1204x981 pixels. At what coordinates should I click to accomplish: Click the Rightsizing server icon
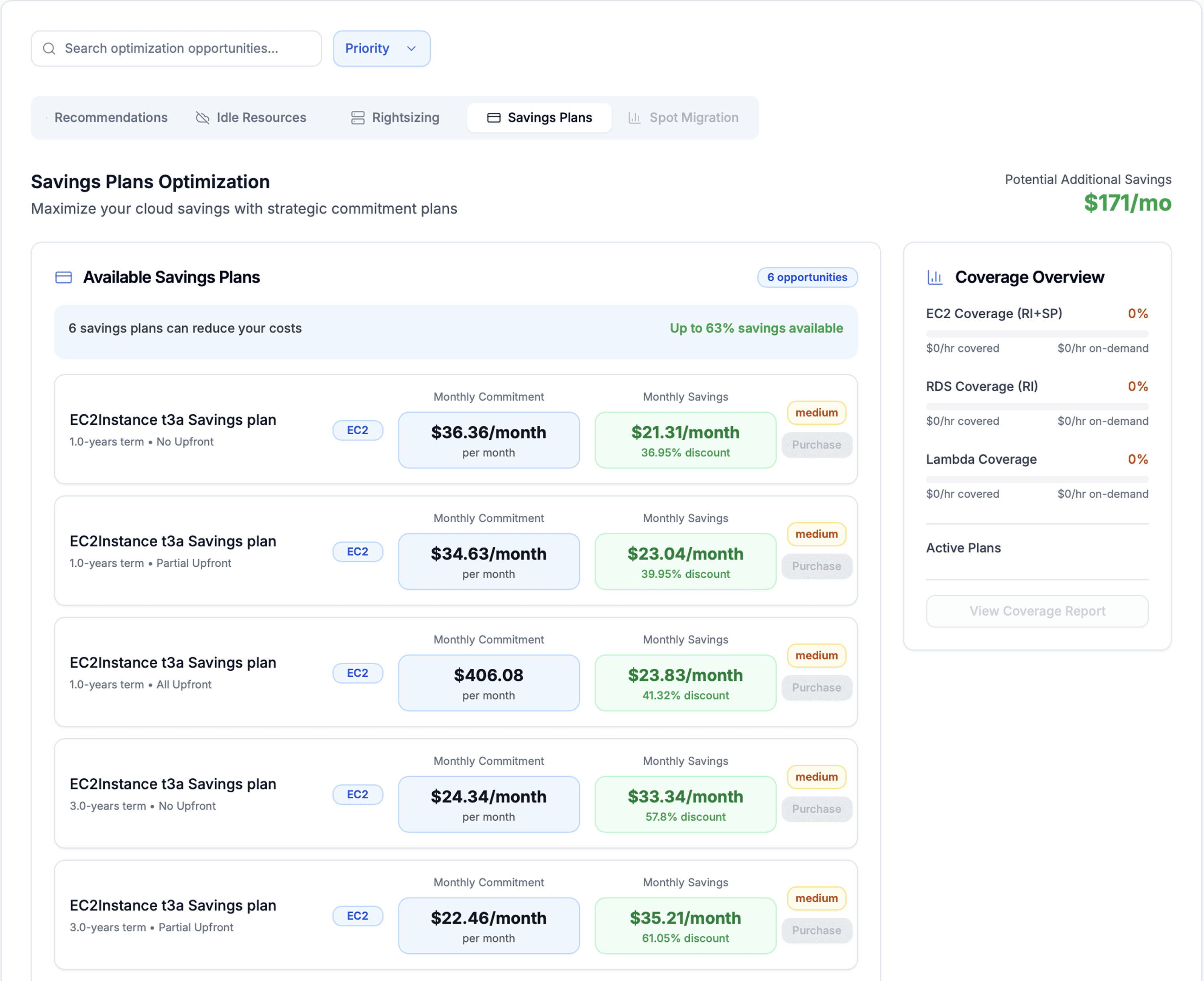(358, 118)
